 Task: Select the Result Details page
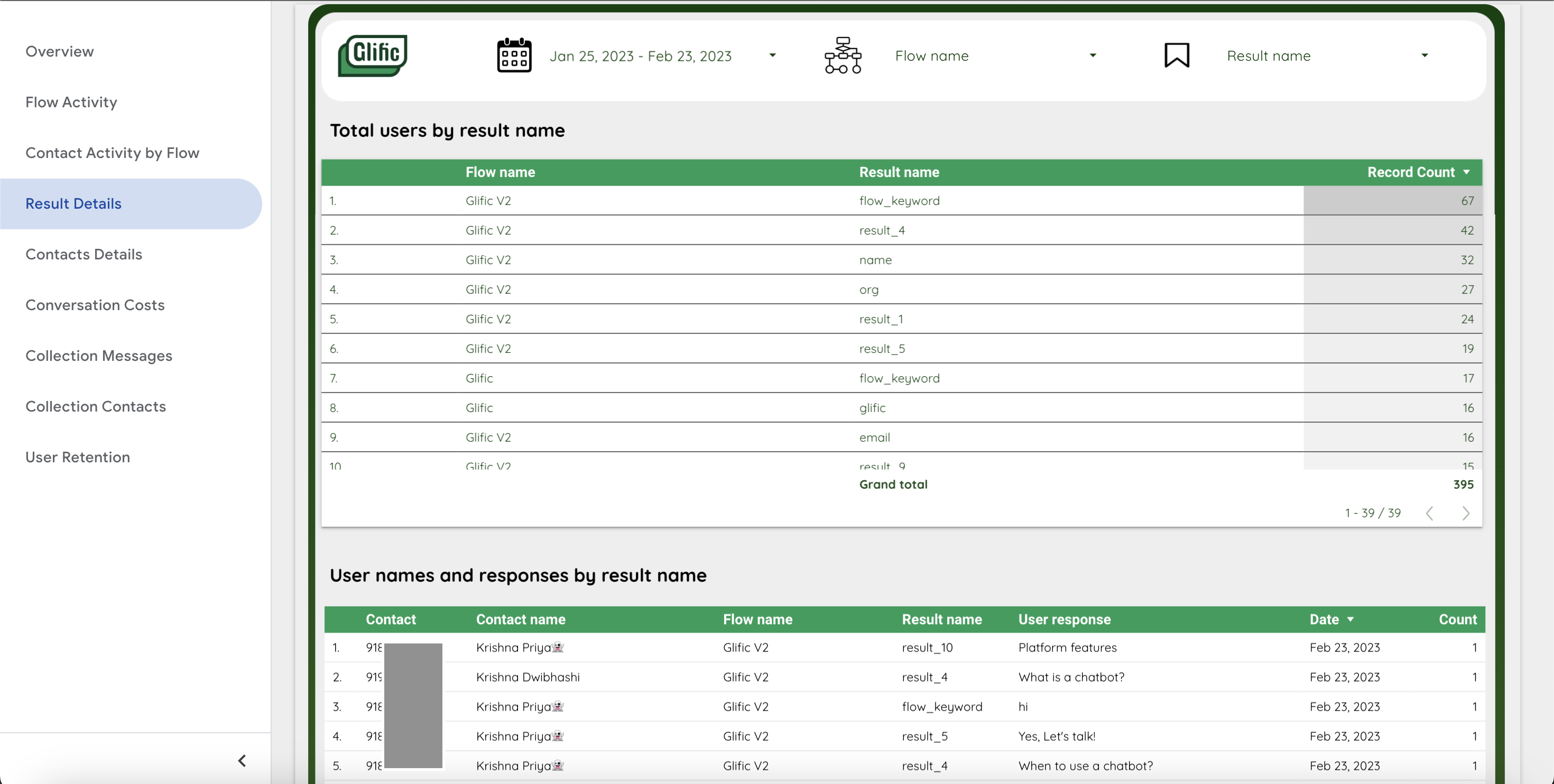(x=131, y=204)
